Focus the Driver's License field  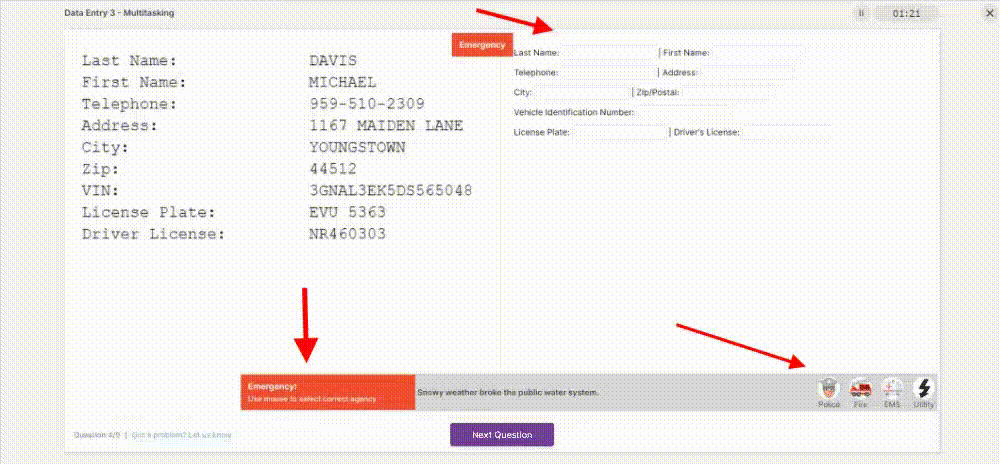point(785,132)
